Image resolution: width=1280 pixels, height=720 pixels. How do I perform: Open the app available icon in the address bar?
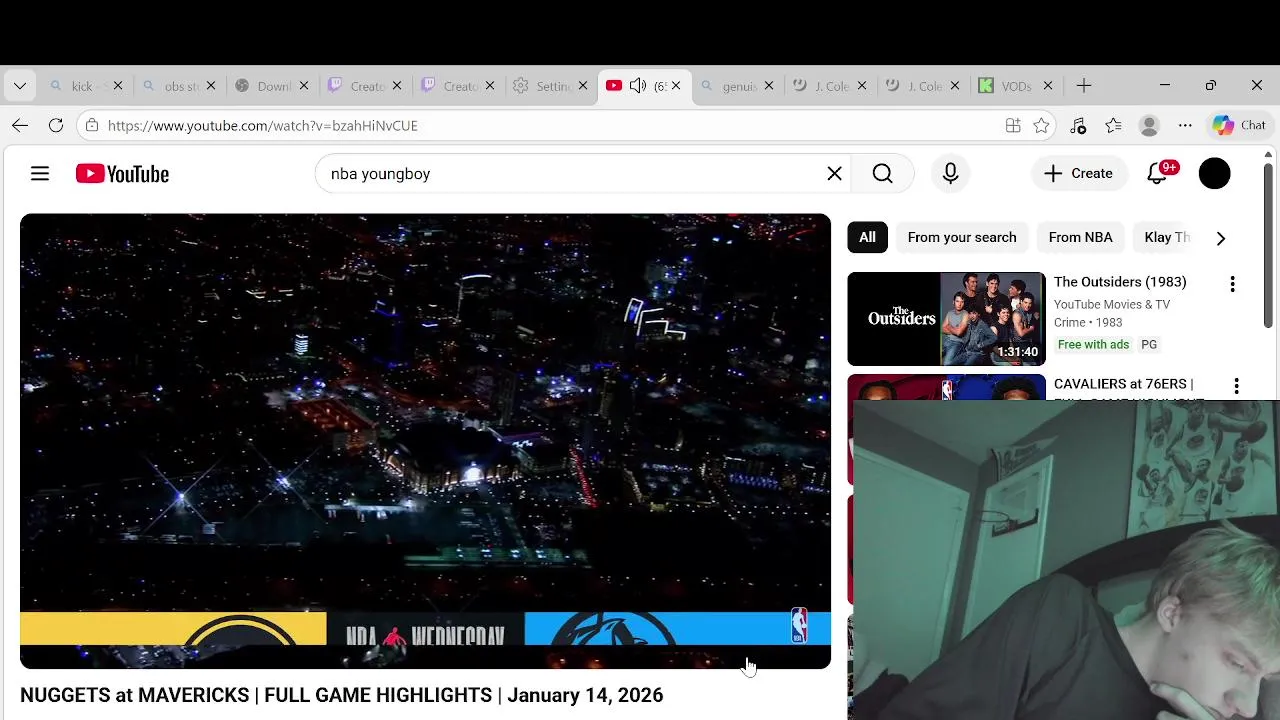(x=1013, y=125)
